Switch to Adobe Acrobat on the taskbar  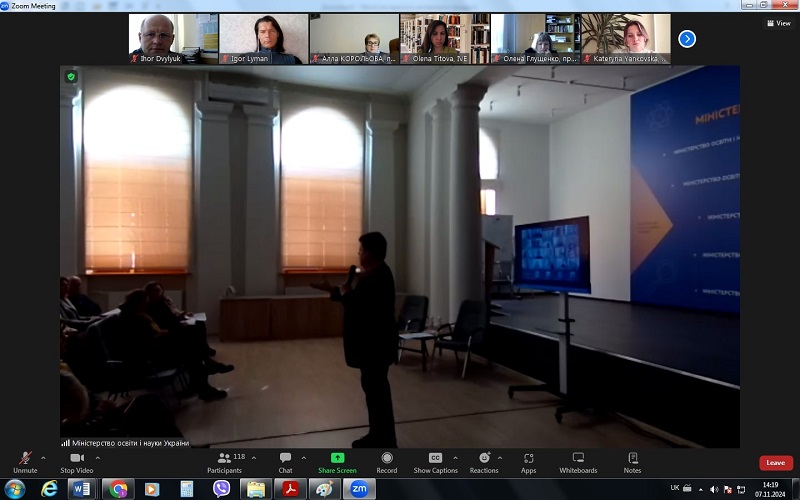pos(290,489)
